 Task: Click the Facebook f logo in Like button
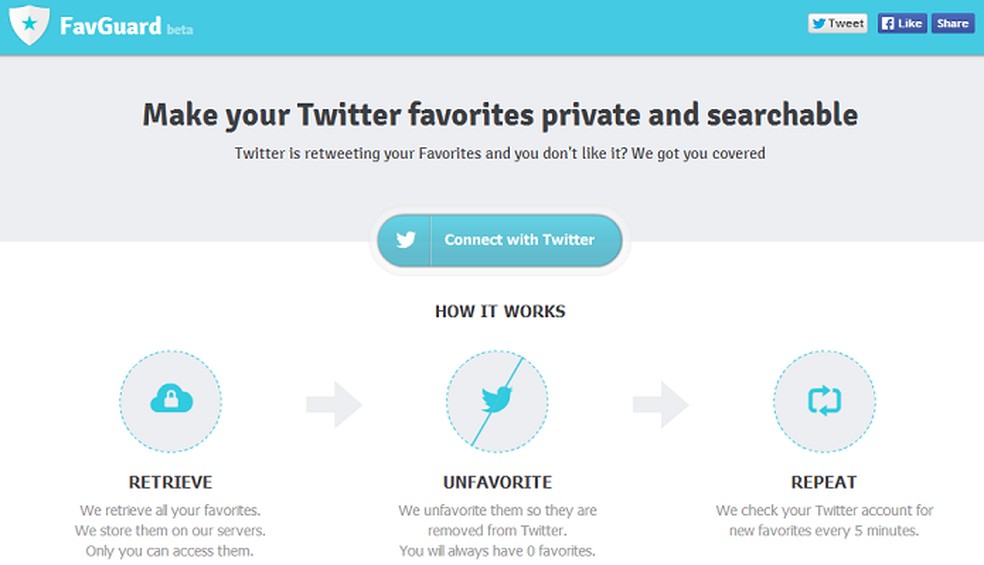tap(887, 23)
